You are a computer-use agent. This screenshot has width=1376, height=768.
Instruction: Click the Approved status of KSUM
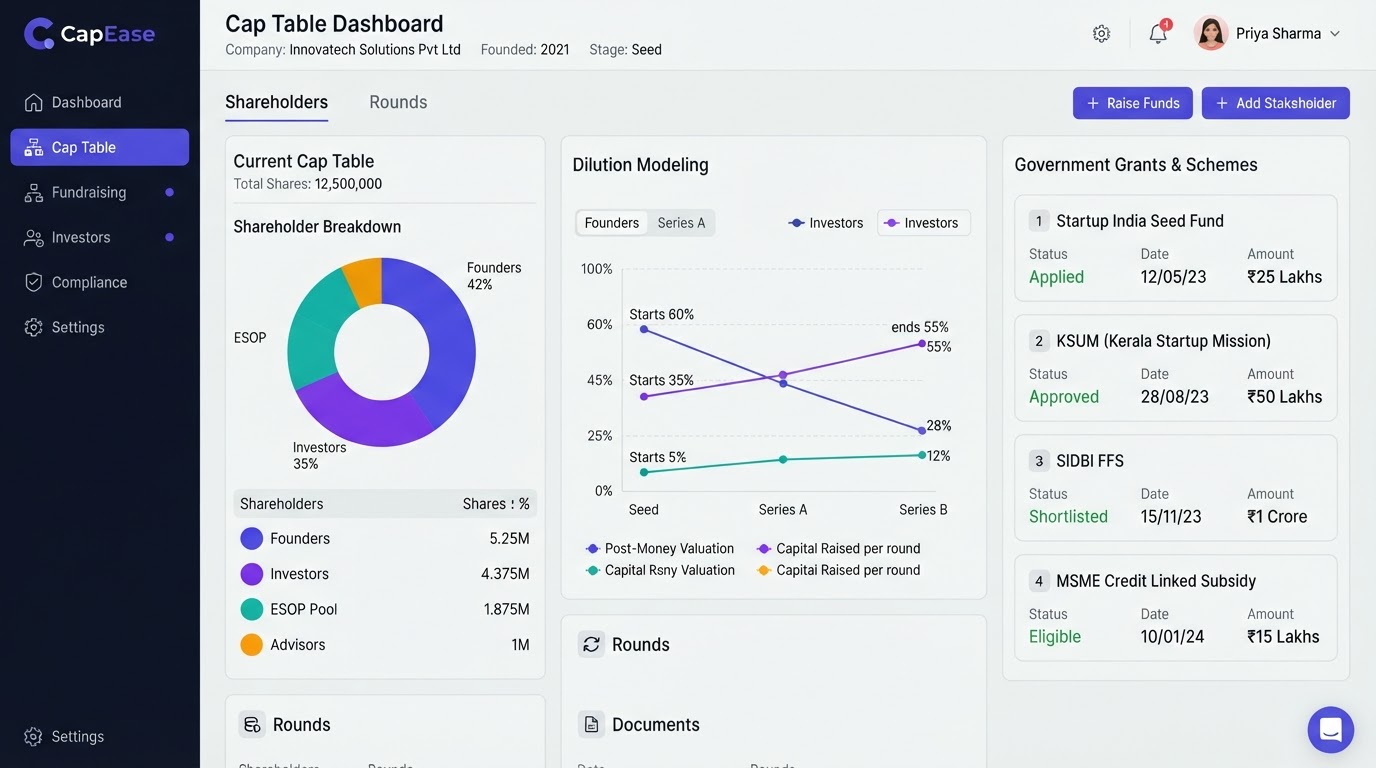1064,397
